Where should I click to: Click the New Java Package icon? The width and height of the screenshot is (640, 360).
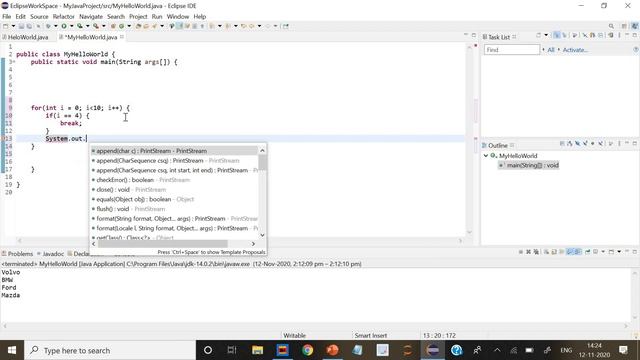(113, 26)
